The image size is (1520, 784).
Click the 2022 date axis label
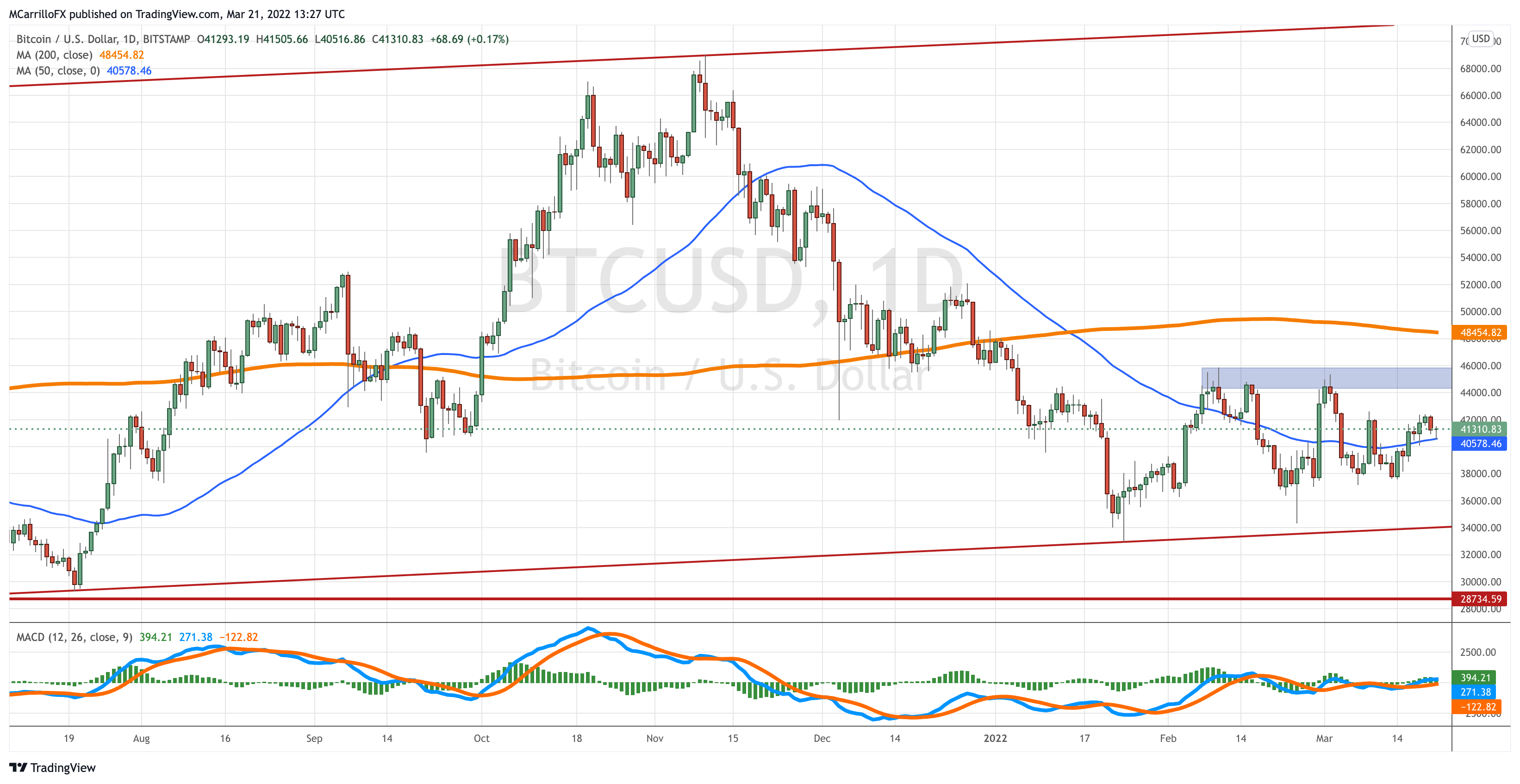tap(996, 738)
